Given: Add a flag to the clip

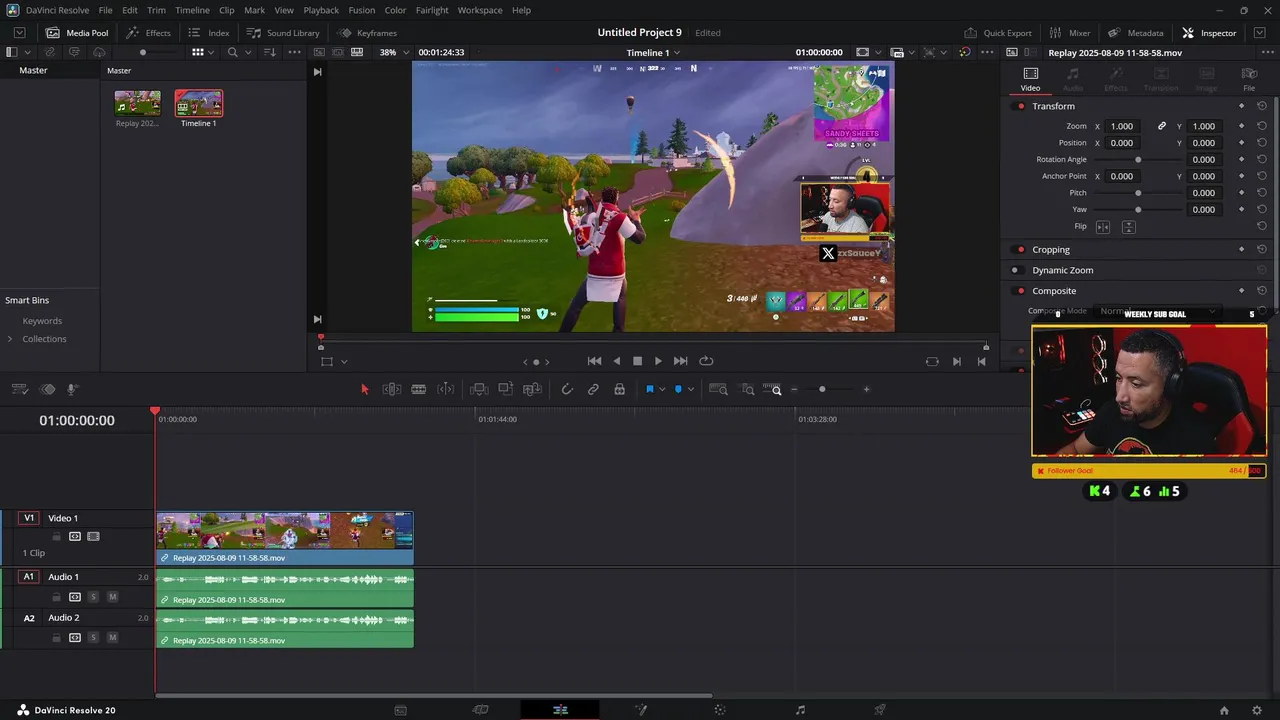Looking at the screenshot, I should [x=649, y=389].
